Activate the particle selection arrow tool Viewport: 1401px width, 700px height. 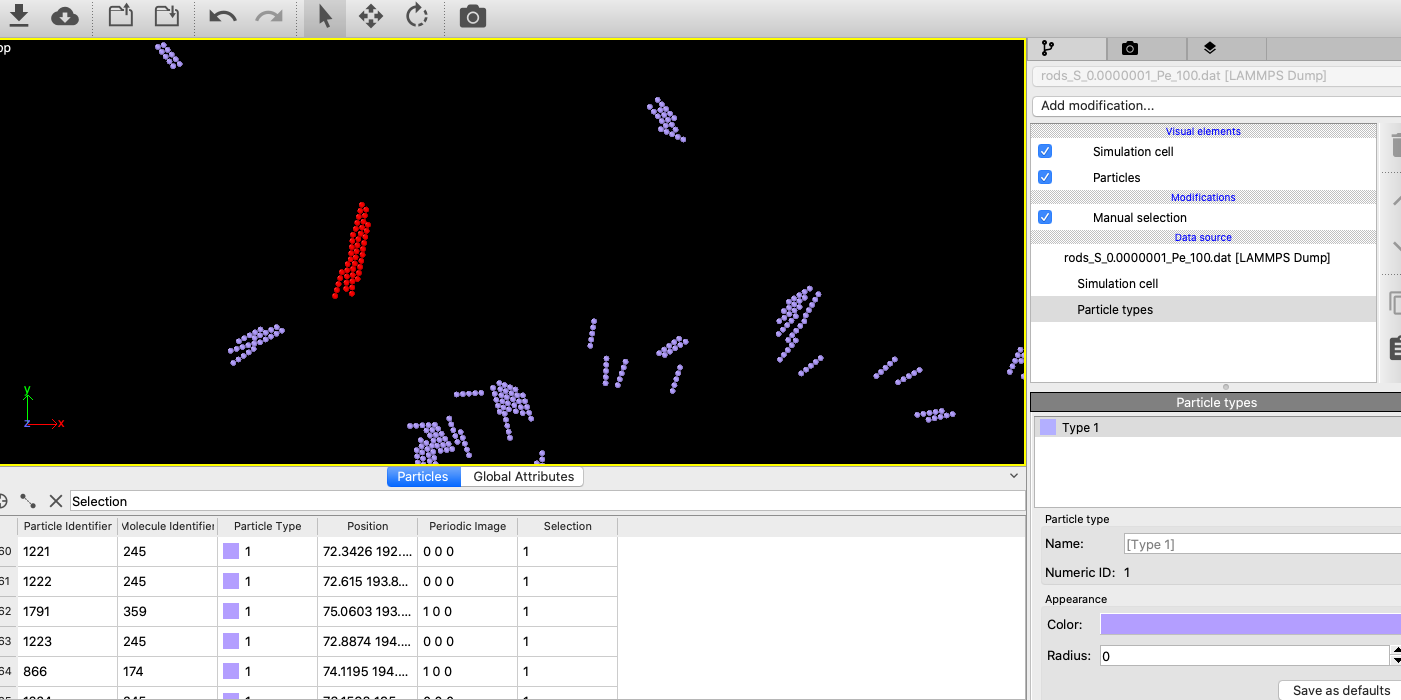point(324,16)
